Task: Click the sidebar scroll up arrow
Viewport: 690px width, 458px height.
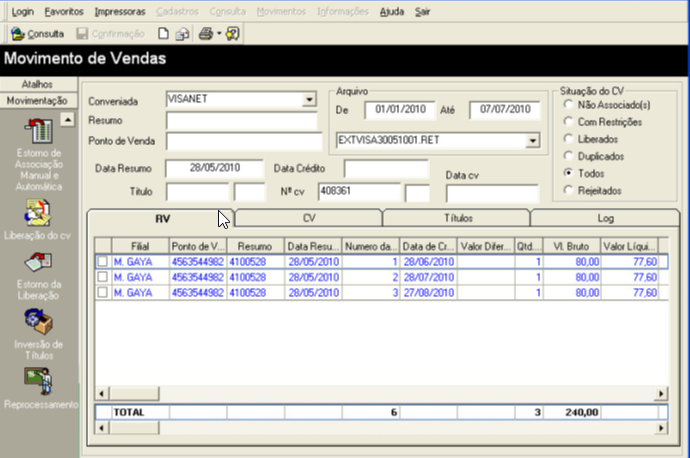Action: 67,120
